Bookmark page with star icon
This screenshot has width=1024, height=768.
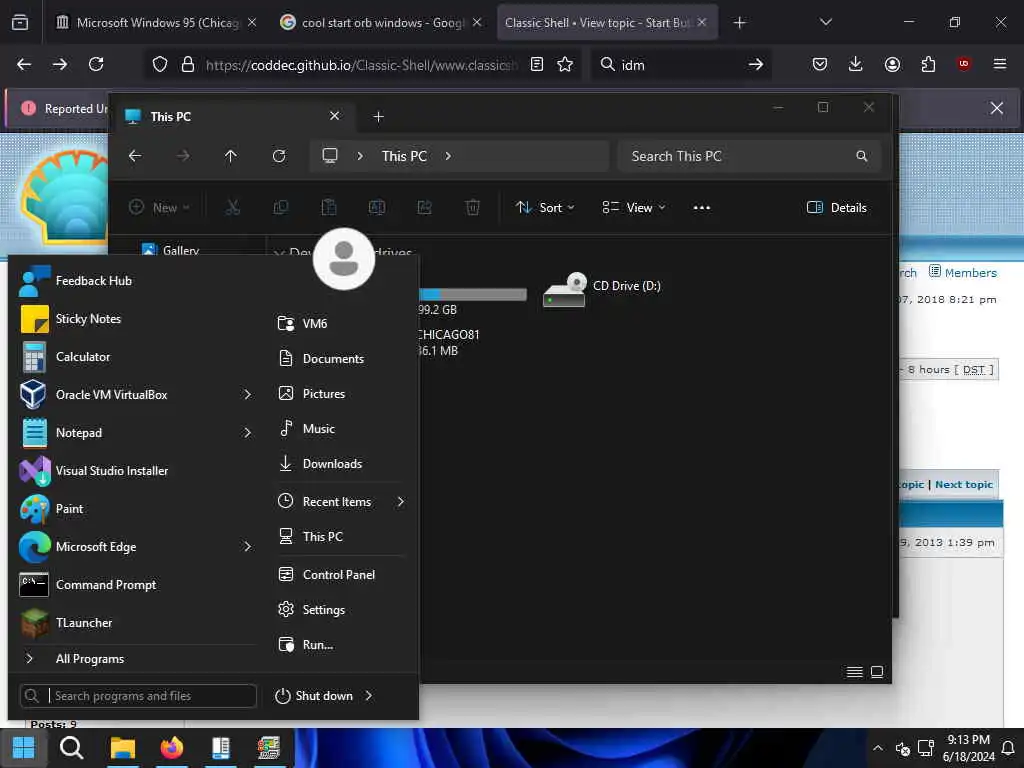pyautogui.click(x=565, y=64)
